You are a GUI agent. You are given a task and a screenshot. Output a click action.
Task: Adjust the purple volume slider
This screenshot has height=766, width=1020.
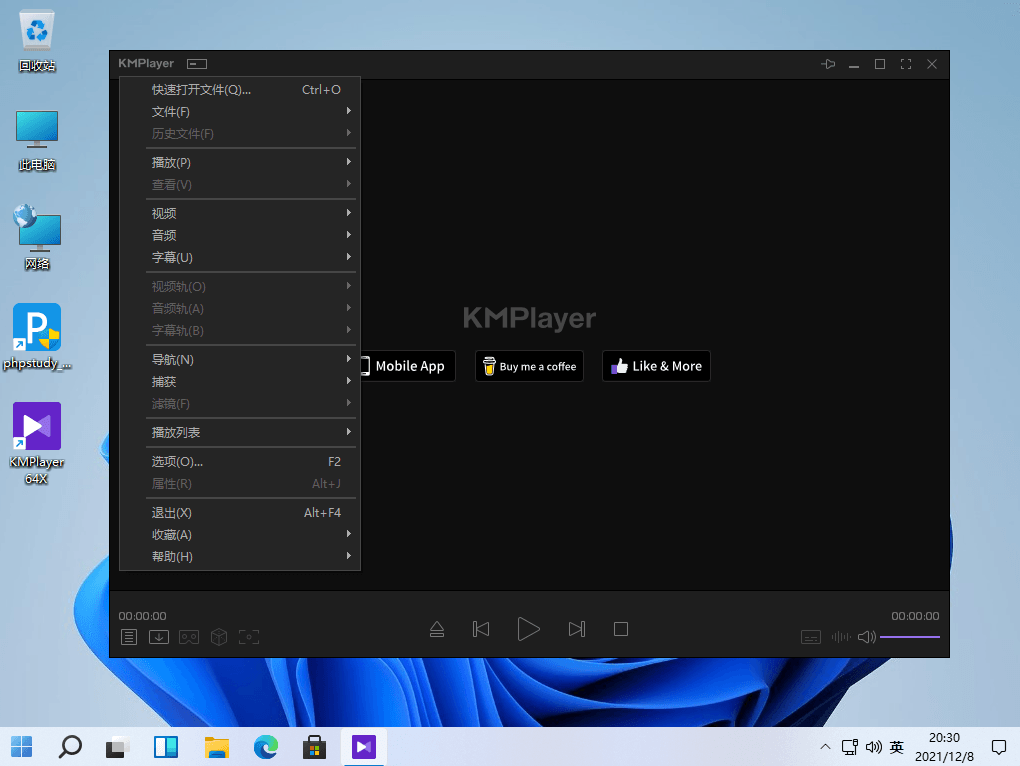pyautogui.click(x=909, y=637)
